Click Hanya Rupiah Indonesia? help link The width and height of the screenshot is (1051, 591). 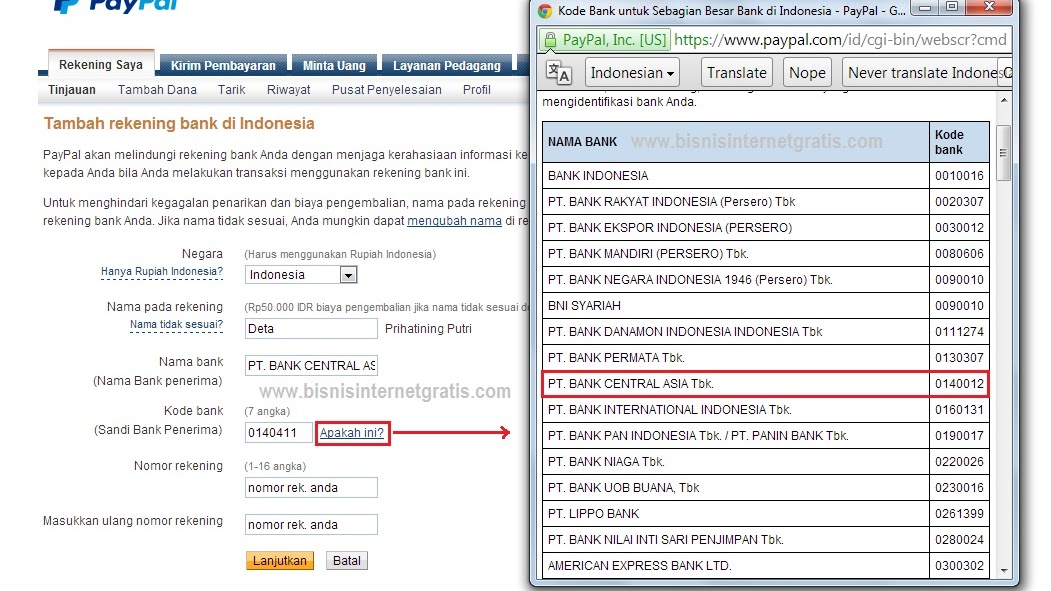[162, 271]
